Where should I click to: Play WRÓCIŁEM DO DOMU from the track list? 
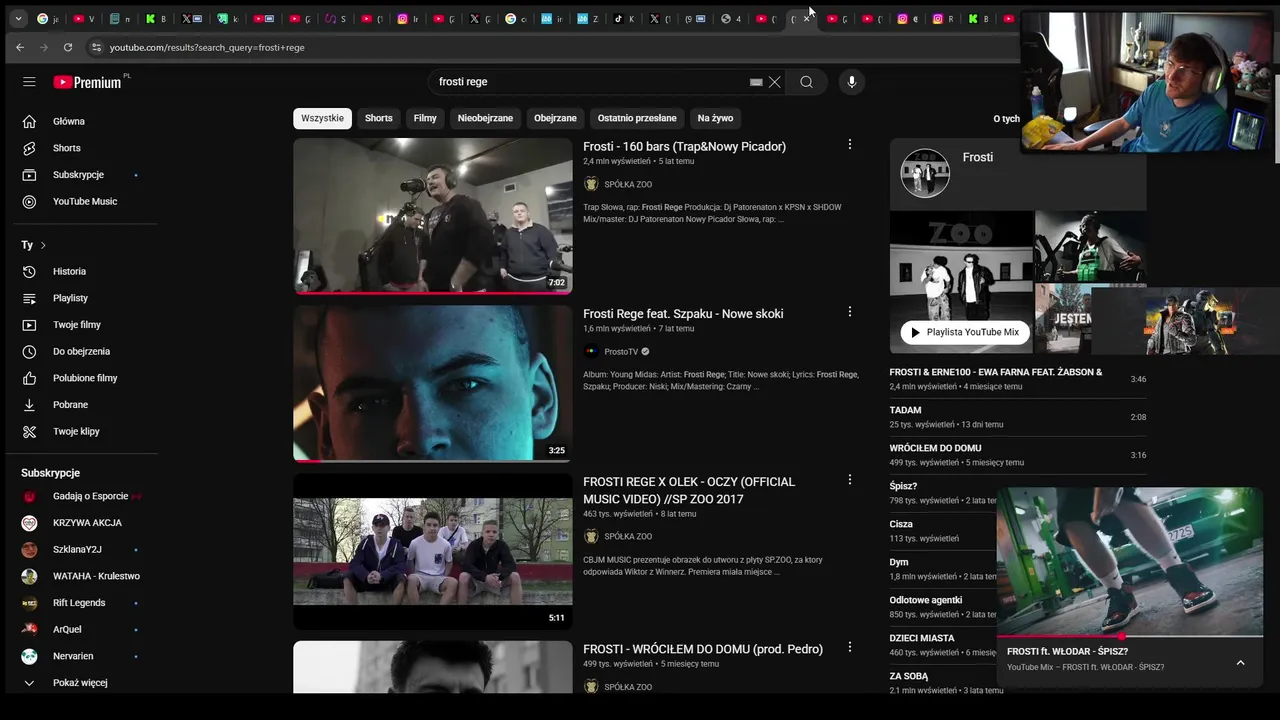click(1018, 455)
